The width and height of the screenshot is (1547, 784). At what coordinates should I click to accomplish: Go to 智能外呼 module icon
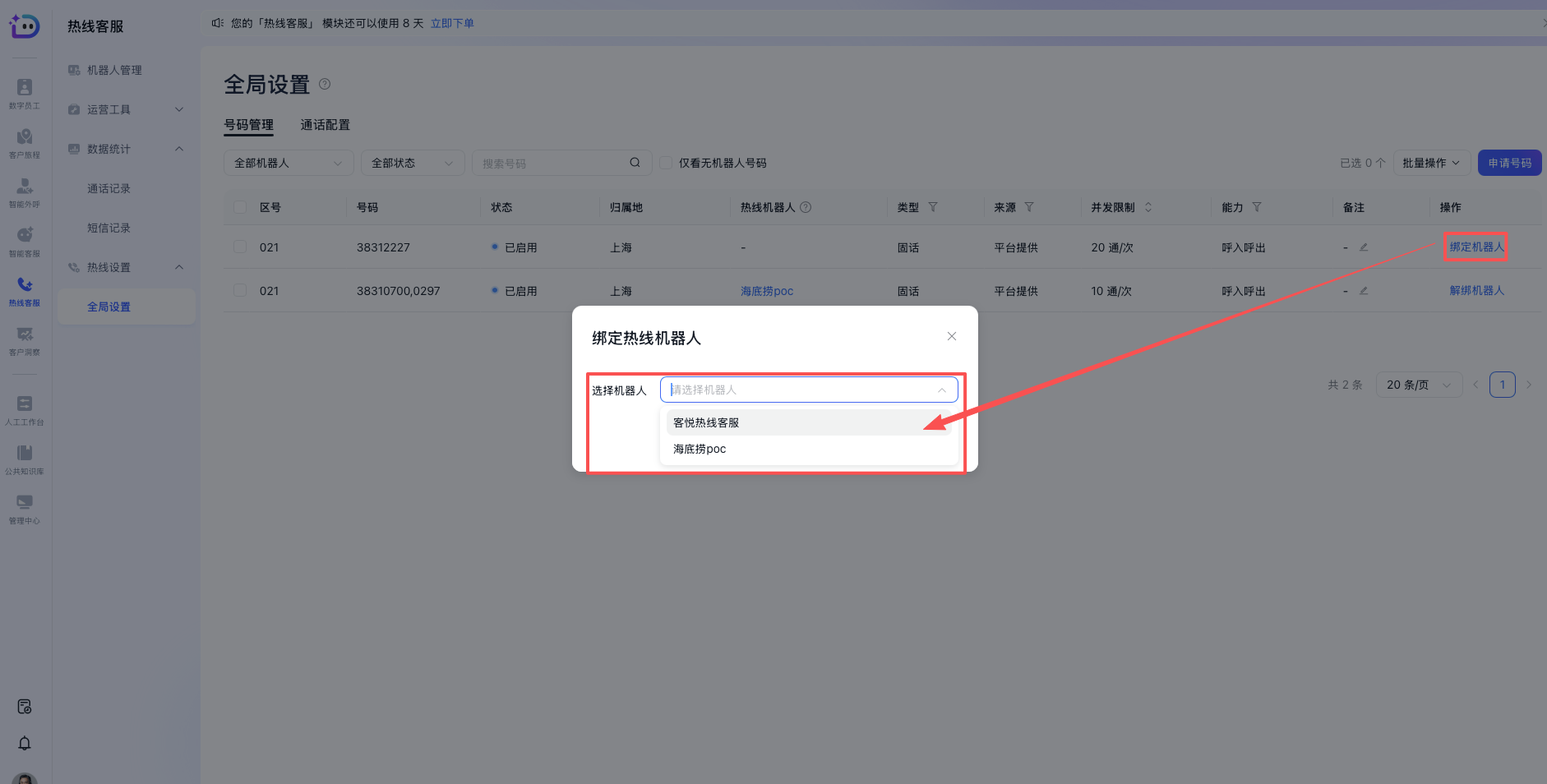[25, 191]
